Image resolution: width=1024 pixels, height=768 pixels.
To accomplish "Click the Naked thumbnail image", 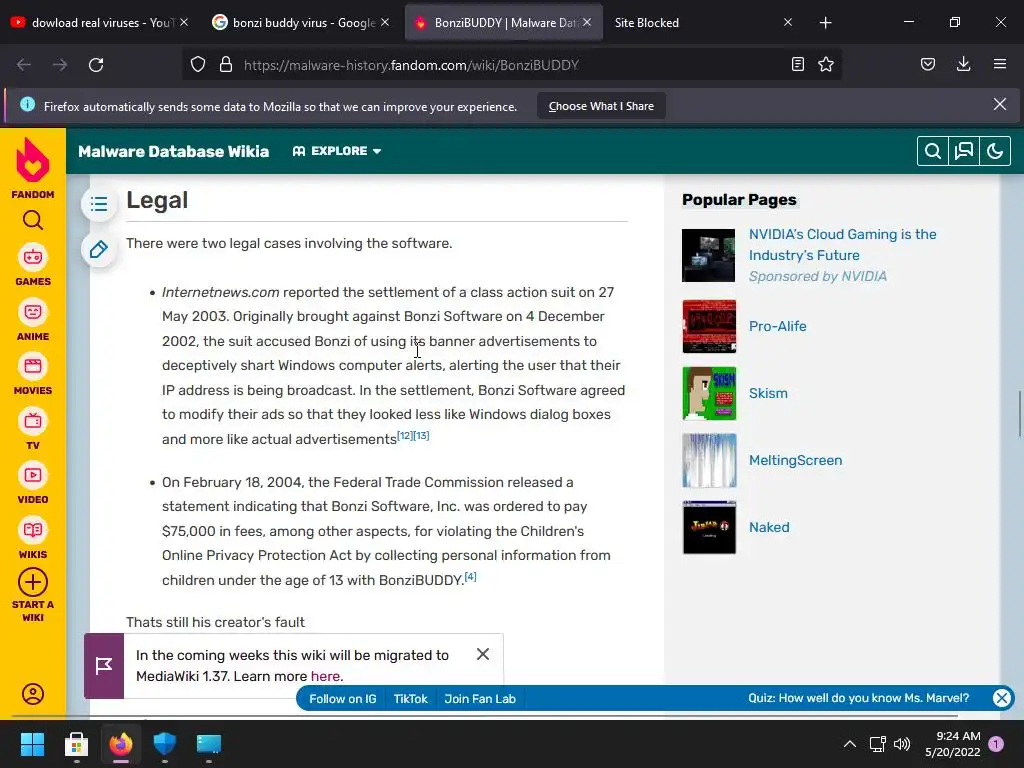I will pyautogui.click(x=709, y=528).
